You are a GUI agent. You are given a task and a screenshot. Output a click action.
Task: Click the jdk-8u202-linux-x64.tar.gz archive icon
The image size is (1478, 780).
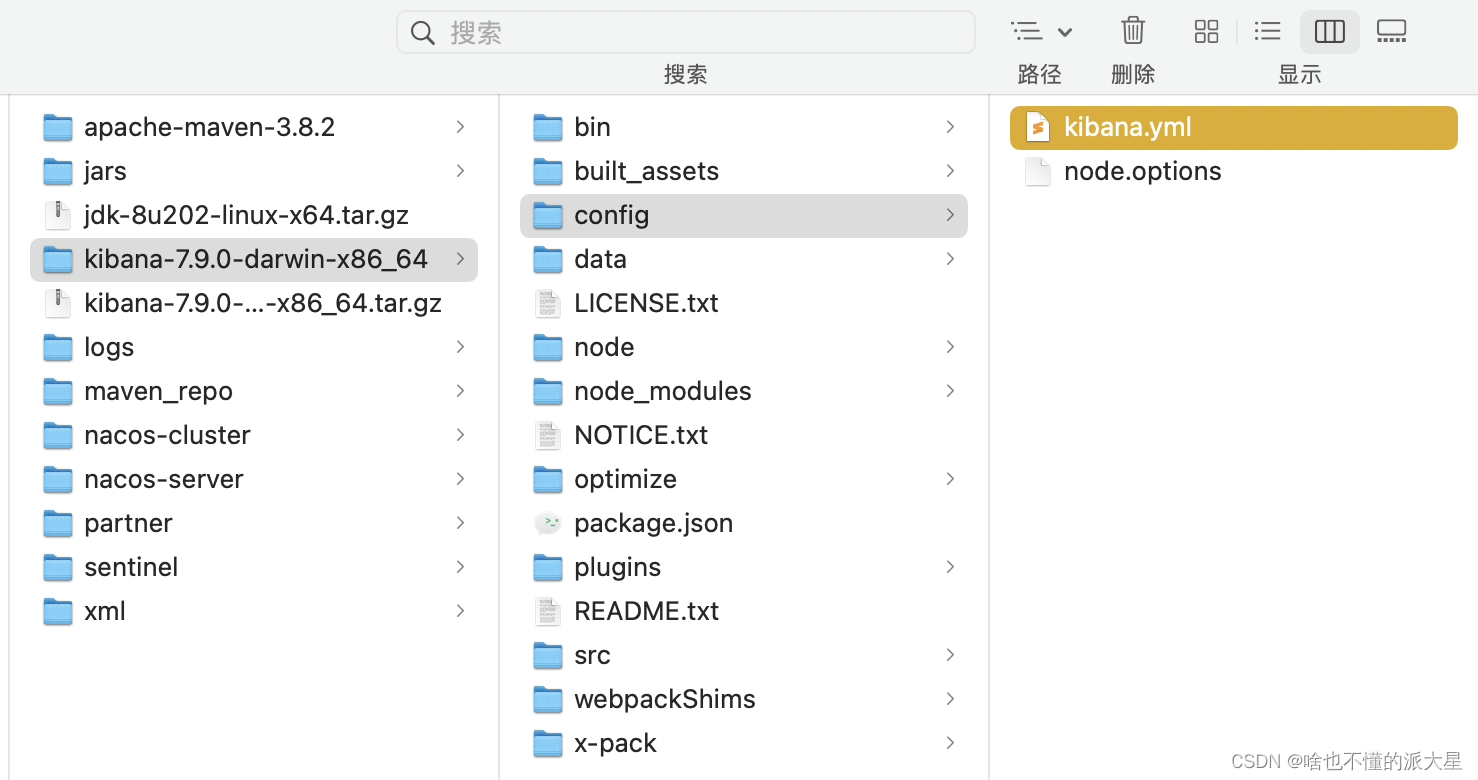[58, 215]
